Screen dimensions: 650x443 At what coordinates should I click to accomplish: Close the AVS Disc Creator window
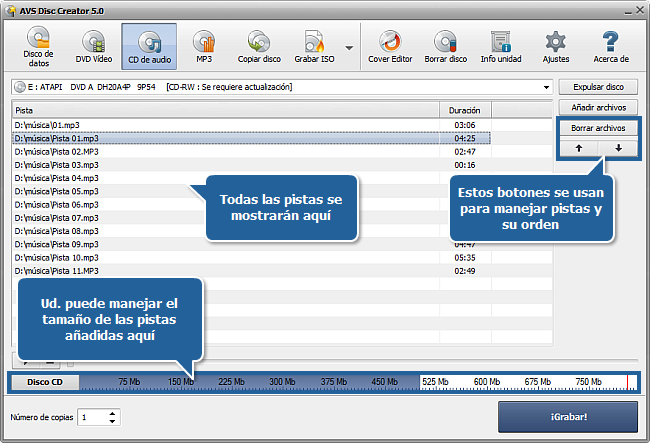tap(640, 11)
